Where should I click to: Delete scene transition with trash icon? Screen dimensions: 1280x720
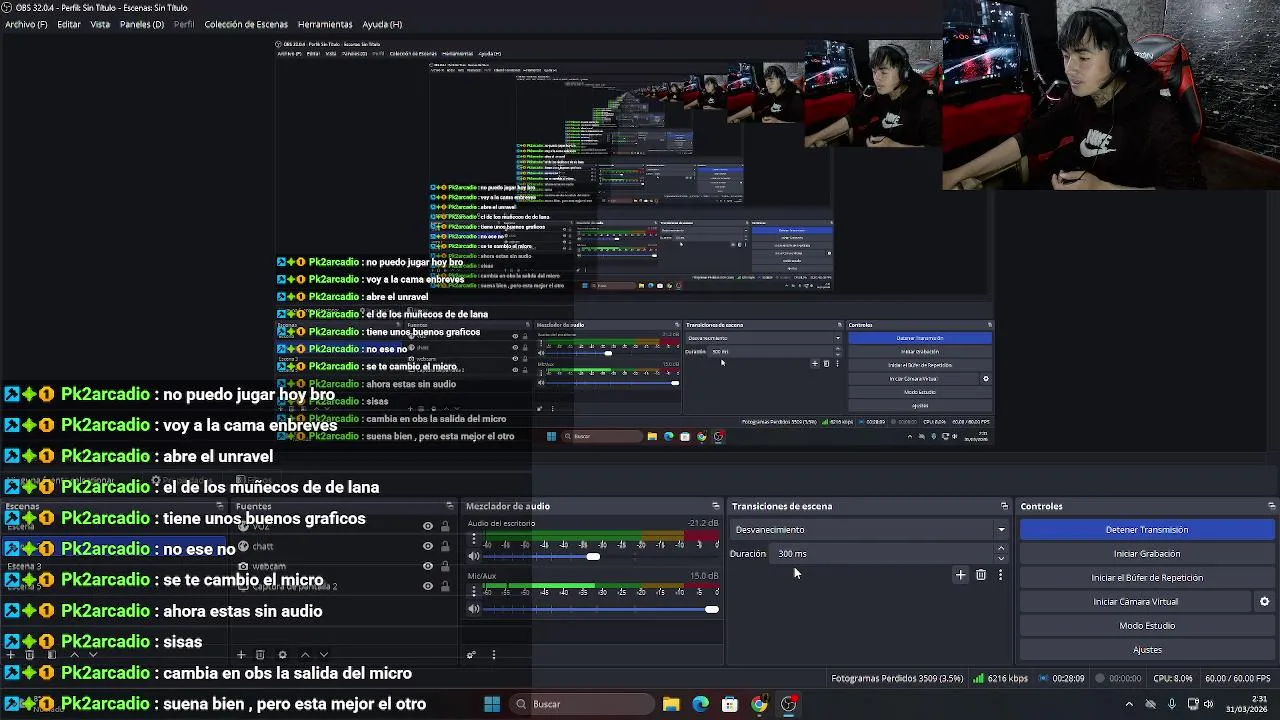point(981,575)
